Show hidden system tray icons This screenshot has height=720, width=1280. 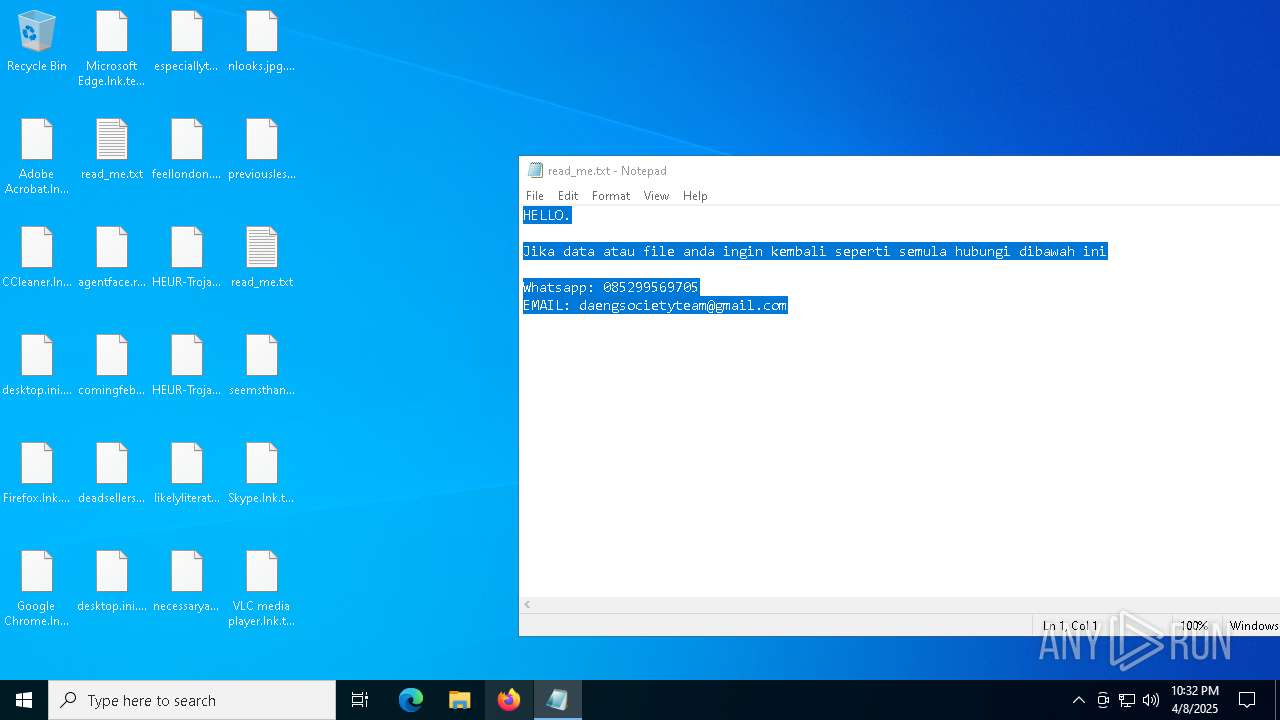click(x=1078, y=700)
